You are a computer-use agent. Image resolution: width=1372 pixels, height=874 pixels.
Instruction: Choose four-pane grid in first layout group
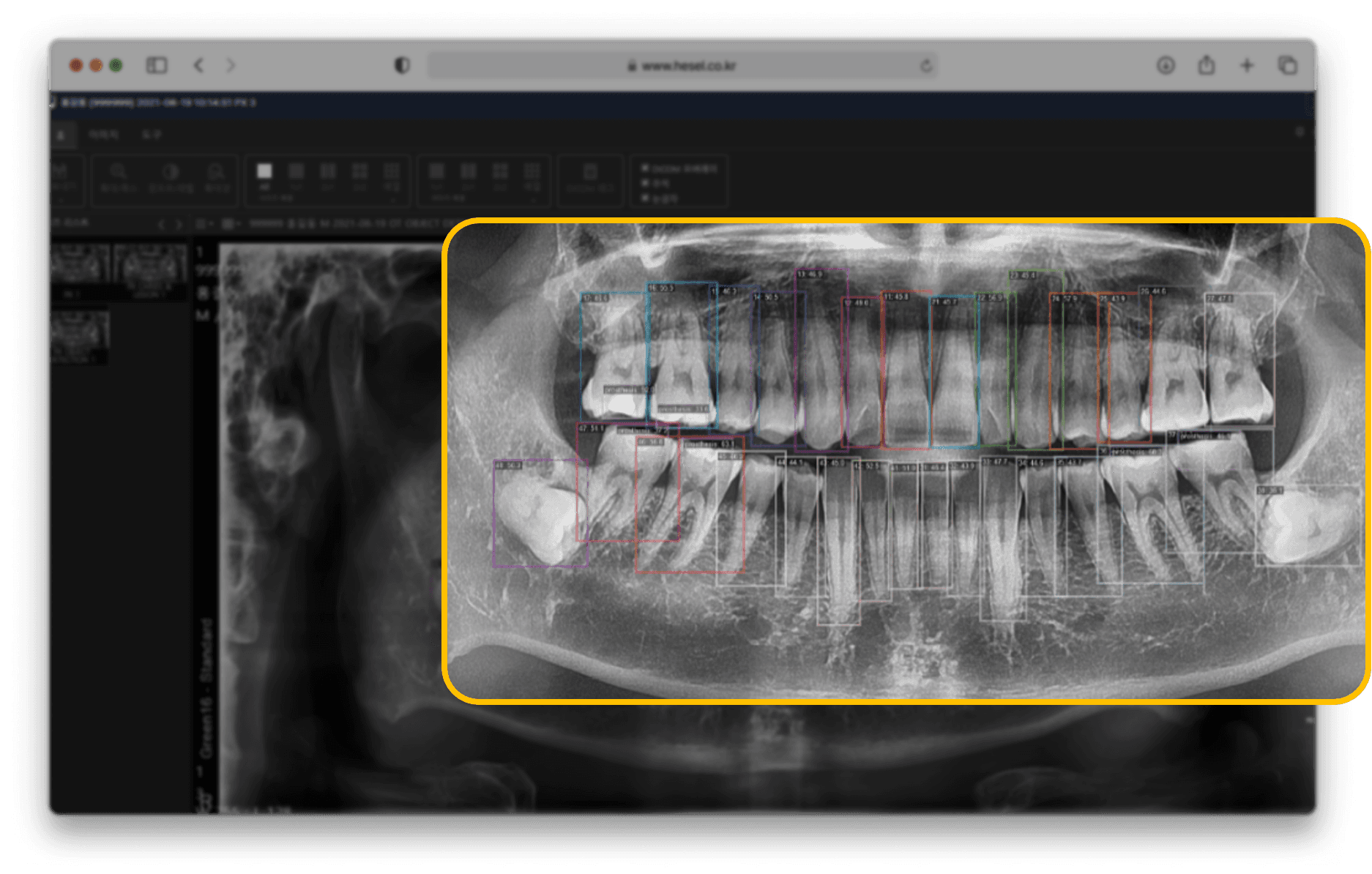click(359, 171)
